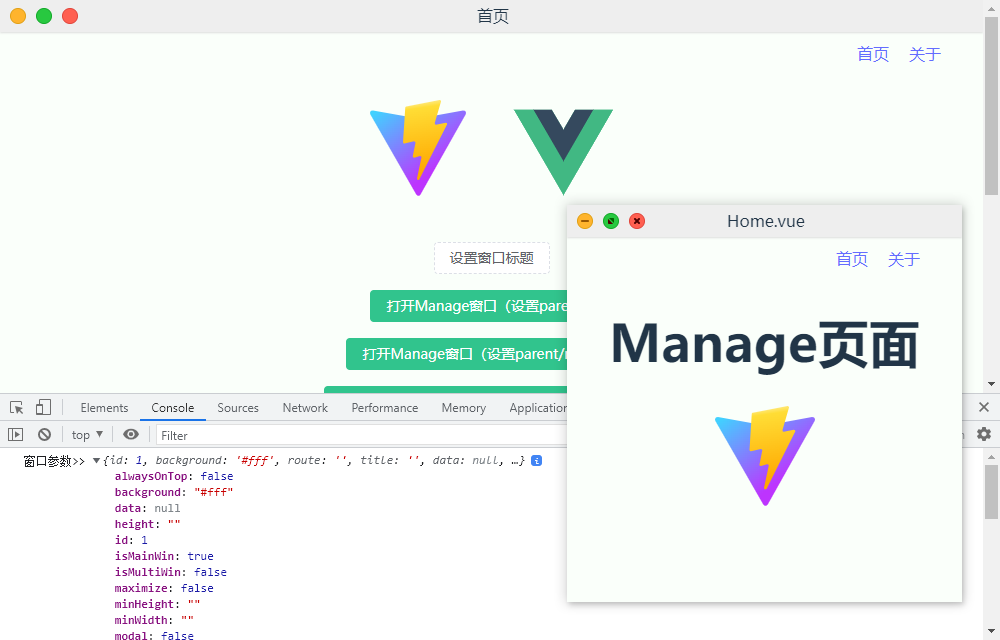1000x640 pixels.
Task: Select the alwaysOnTop: false property line
Action: point(174,476)
